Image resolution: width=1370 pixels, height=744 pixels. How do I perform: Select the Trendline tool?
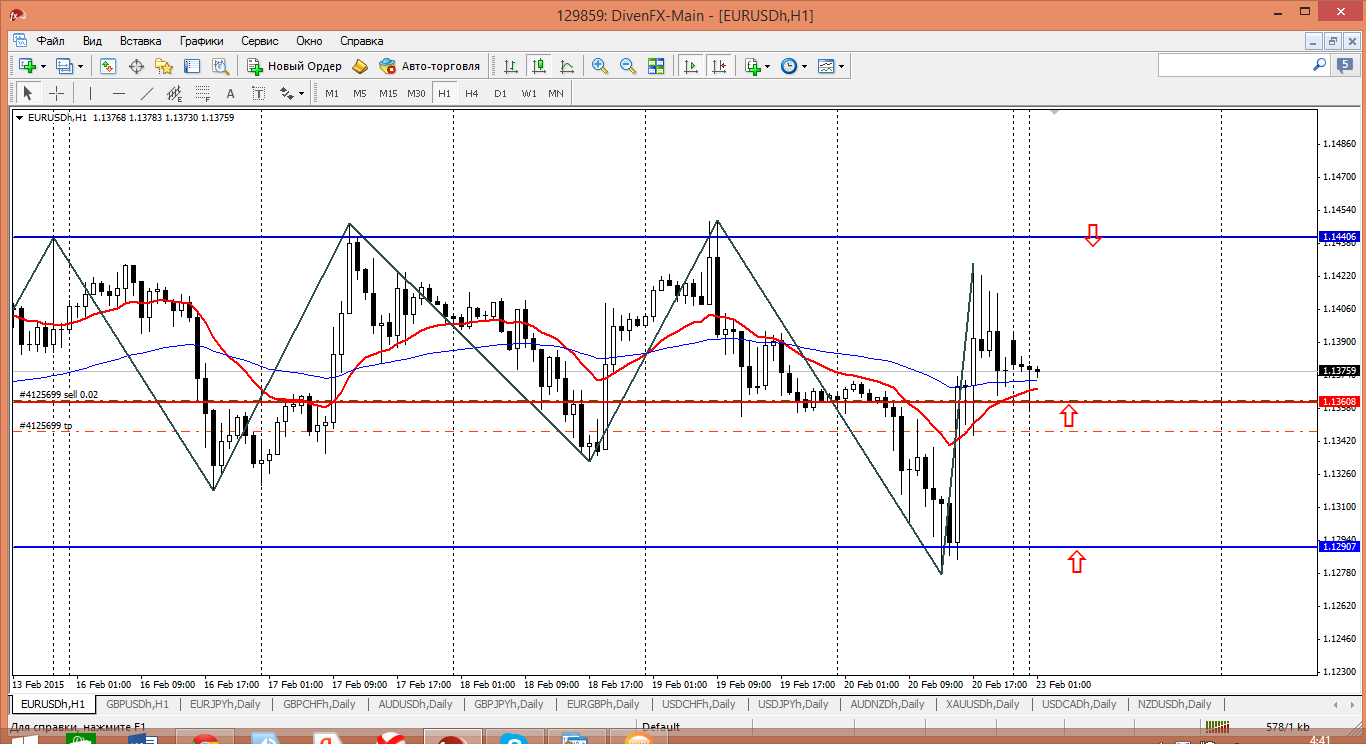[147, 93]
